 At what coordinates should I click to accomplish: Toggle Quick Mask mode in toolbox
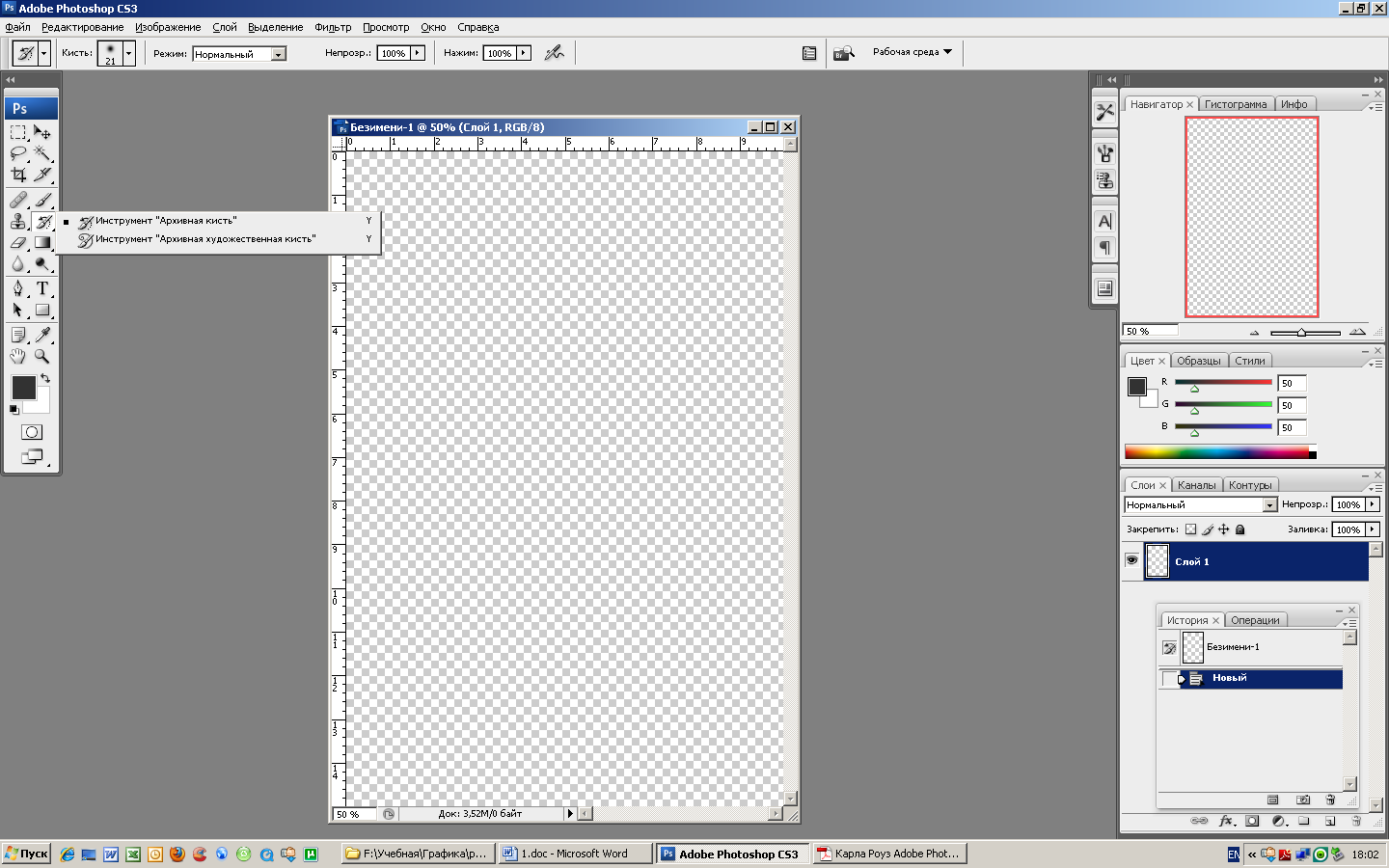32,432
